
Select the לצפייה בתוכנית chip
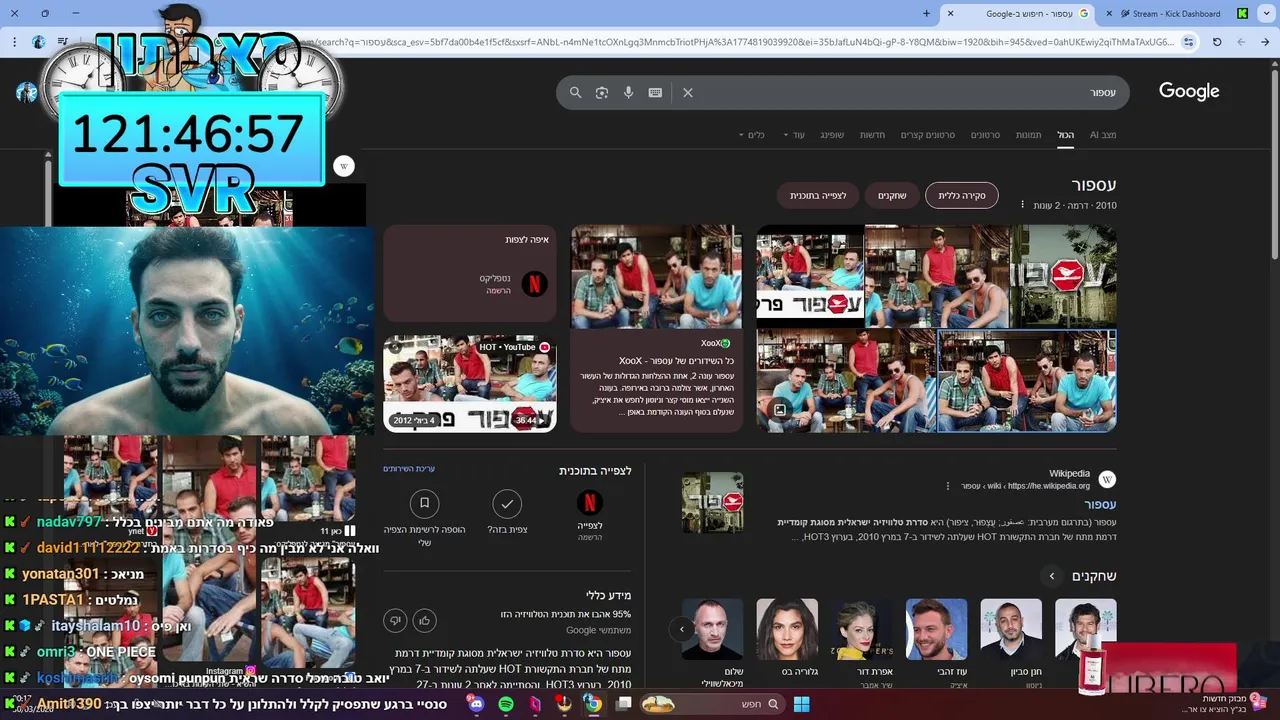click(818, 195)
